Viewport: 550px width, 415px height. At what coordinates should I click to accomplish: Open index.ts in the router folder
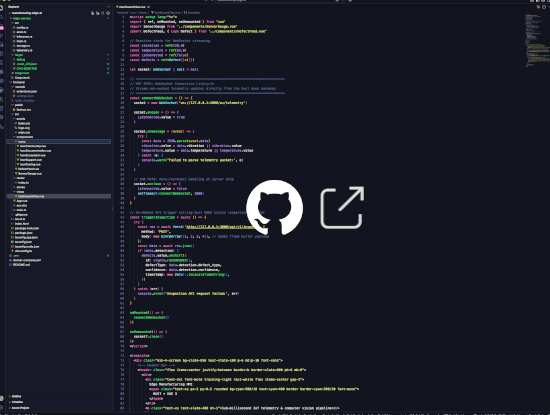click(x=24, y=182)
